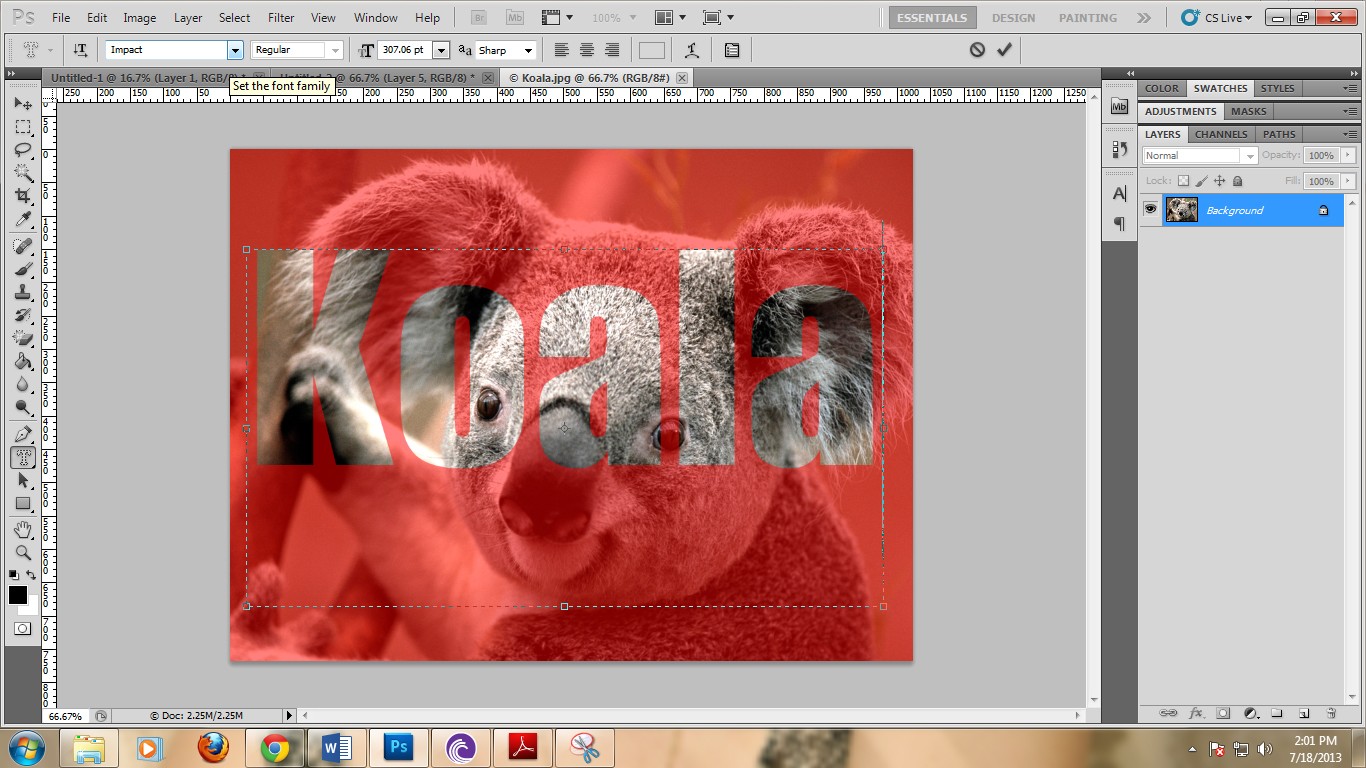The image size is (1366, 768).
Task: Select the Eyedropper tool
Action: tap(23, 219)
